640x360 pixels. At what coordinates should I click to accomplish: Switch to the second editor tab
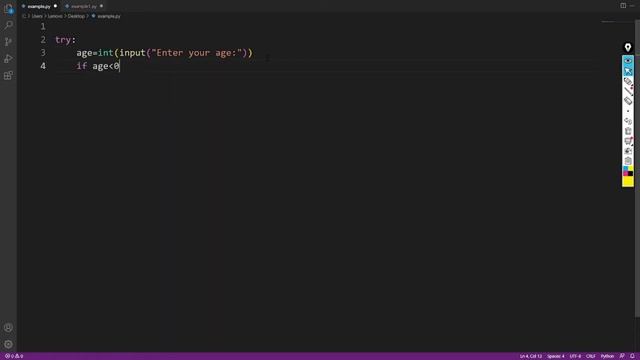pyautogui.click(x=84, y=6)
